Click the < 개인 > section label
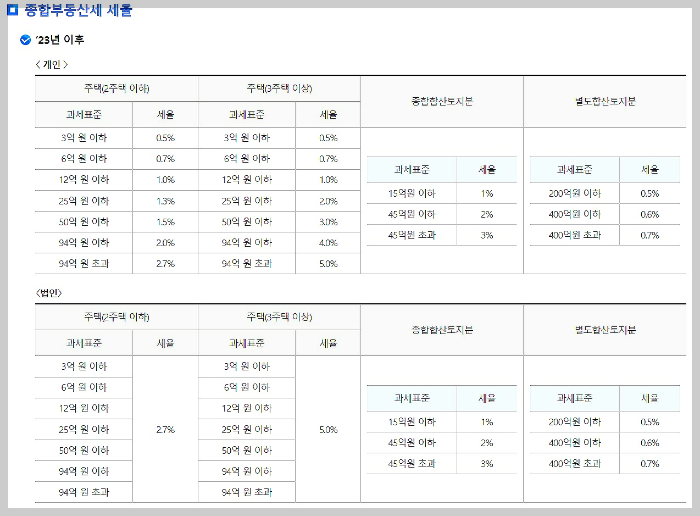Screen dimensions: 700x516 (x=52, y=65)
